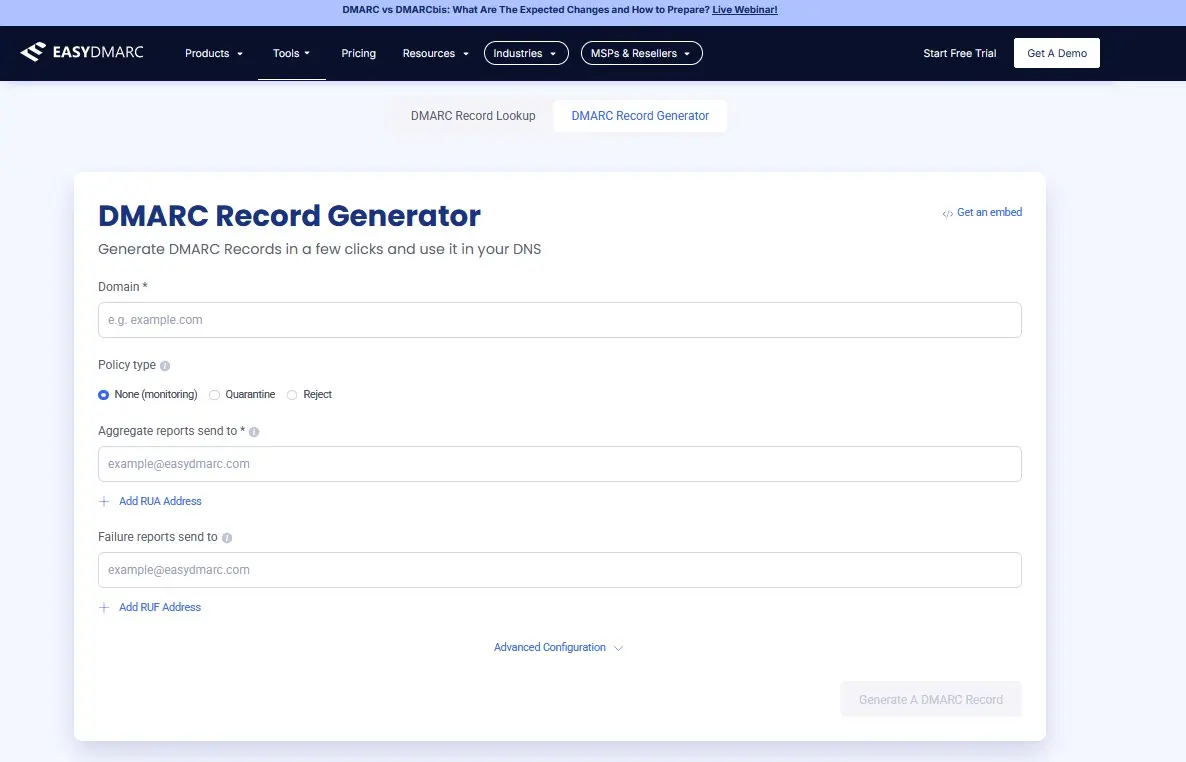Viewport: 1186px width, 762px height.
Task: Click the plus icon beside Add RUF Address
Action: pyautogui.click(x=104, y=607)
